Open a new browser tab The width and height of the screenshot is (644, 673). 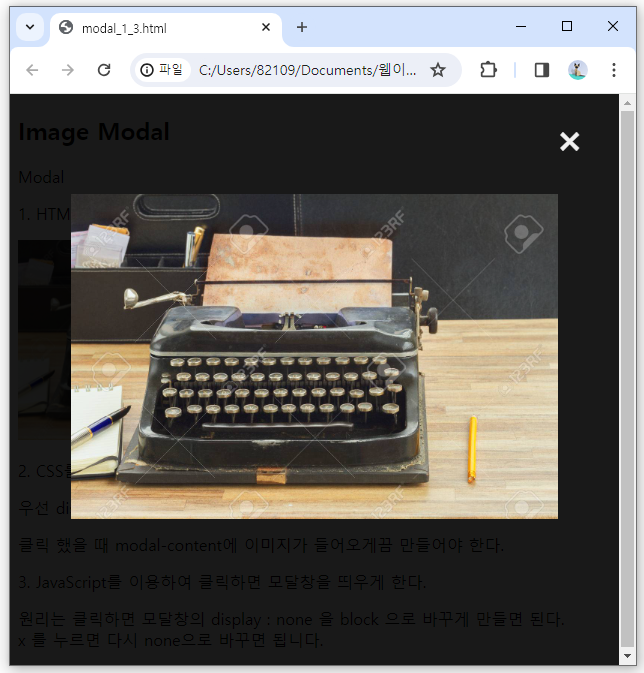tap(302, 27)
